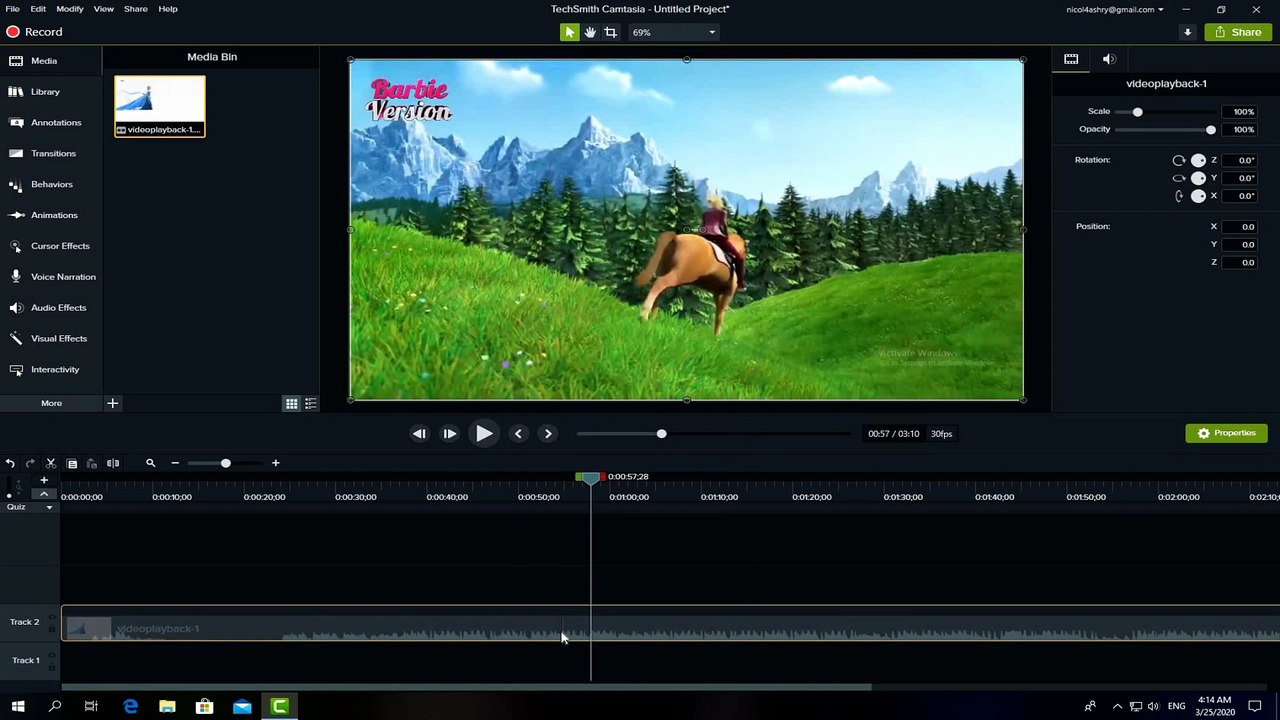Open the Behaviors tab
This screenshot has width=1280, height=720.
pos(51,184)
